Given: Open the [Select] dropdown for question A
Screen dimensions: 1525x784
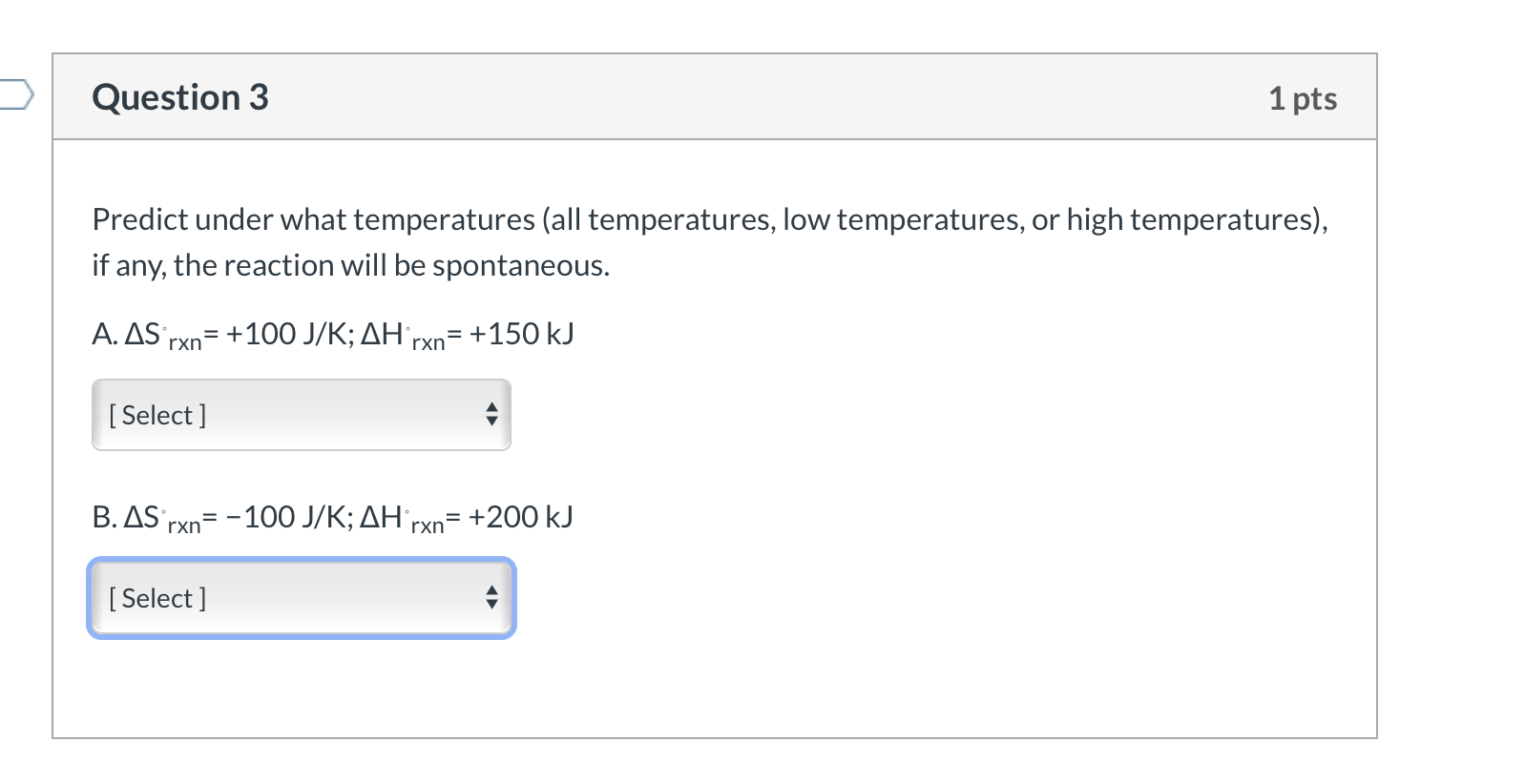Looking at the screenshot, I should 301,414.
